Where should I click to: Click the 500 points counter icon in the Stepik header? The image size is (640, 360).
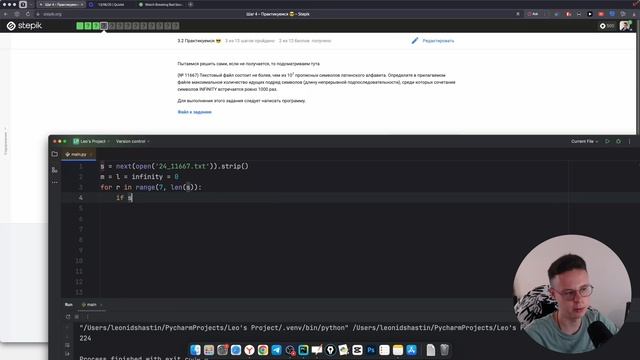[x=602, y=26]
